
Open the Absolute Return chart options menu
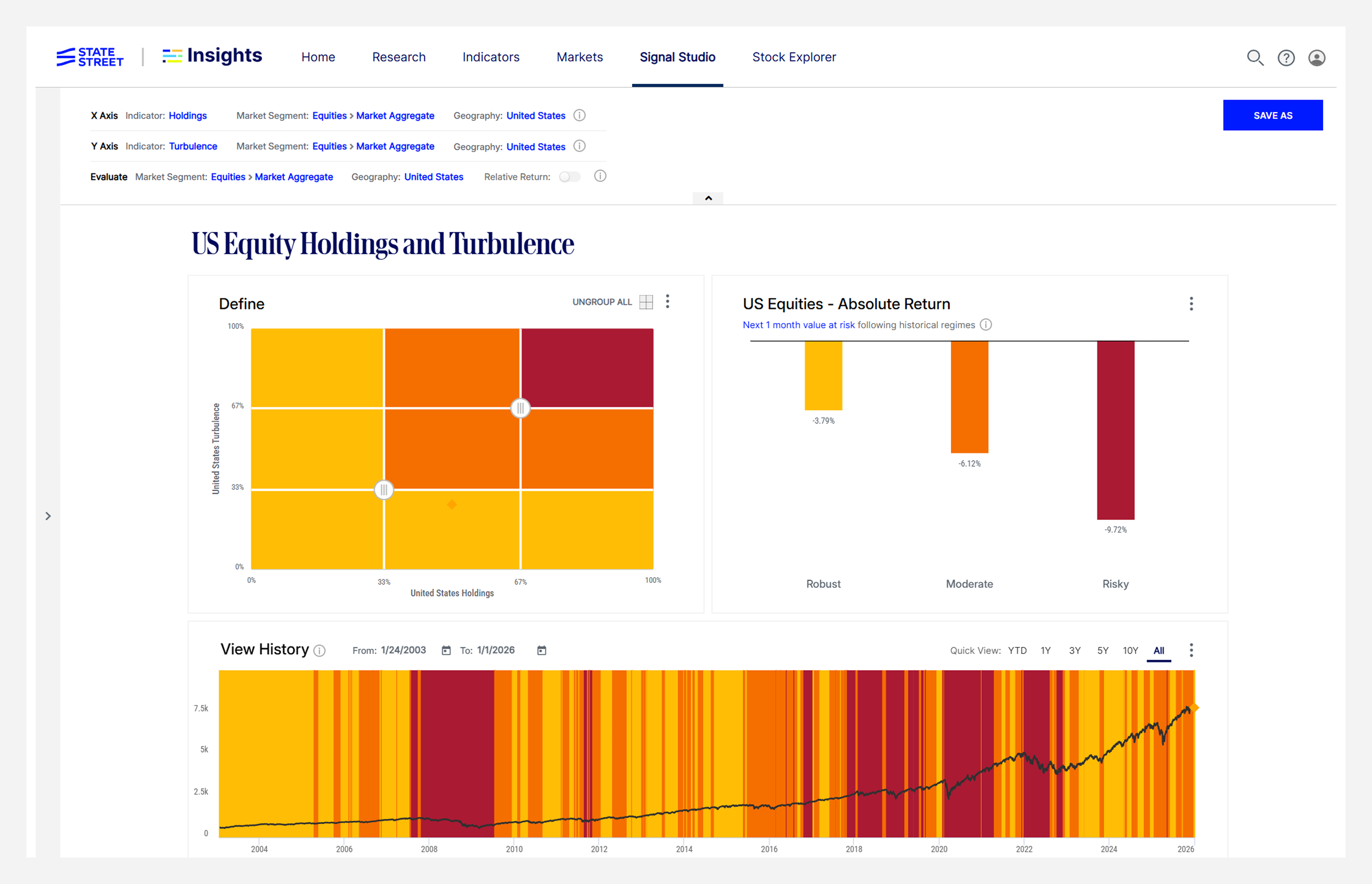click(x=1191, y=303)
